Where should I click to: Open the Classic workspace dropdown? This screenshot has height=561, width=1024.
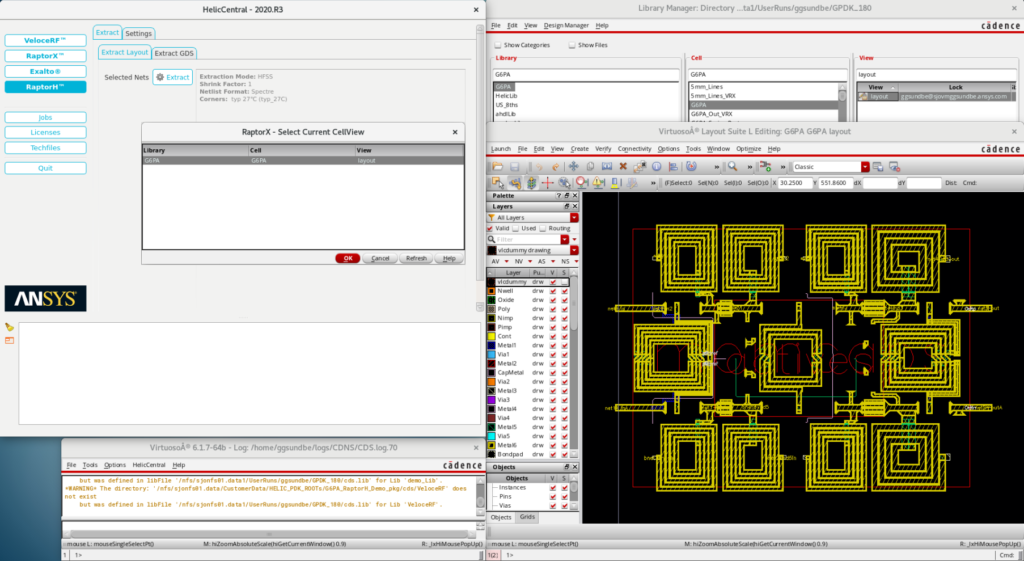[x=865, y=167]
